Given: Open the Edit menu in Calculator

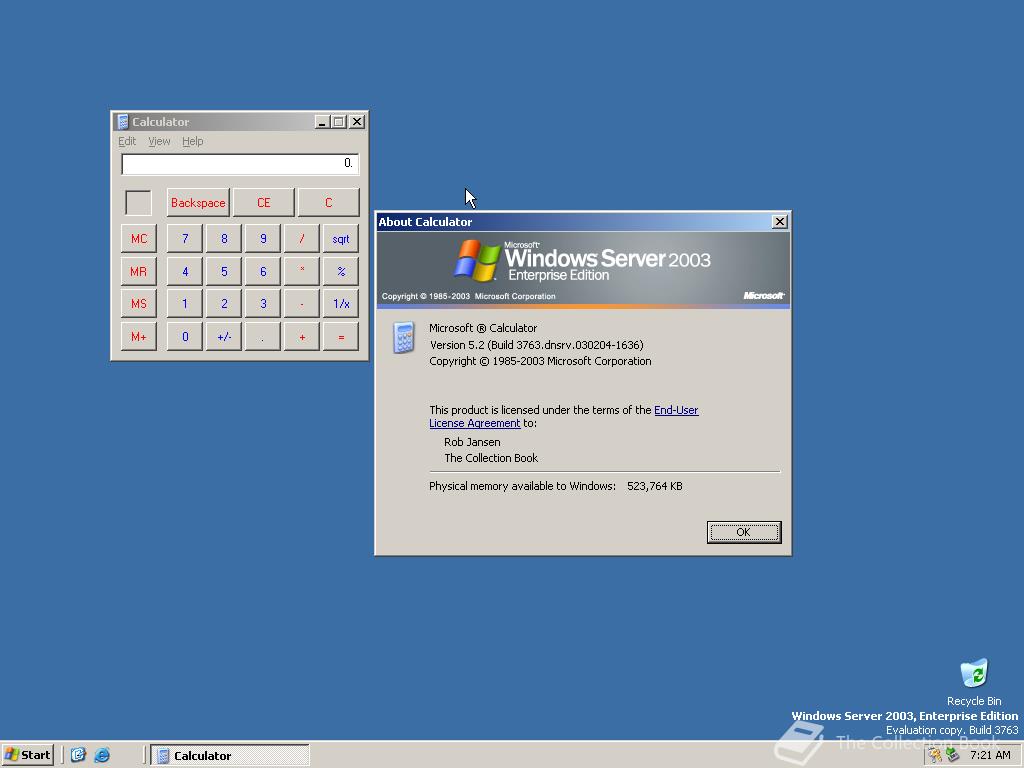Looking at the screenshot, I should (127, 141).
